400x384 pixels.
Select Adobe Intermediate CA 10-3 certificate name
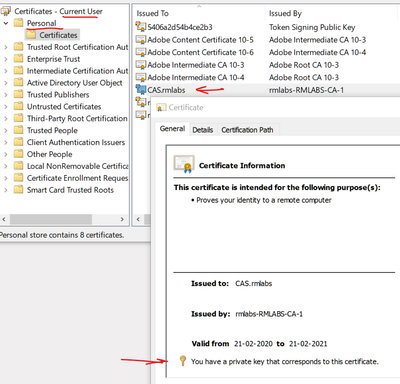(x=196, y=65)
